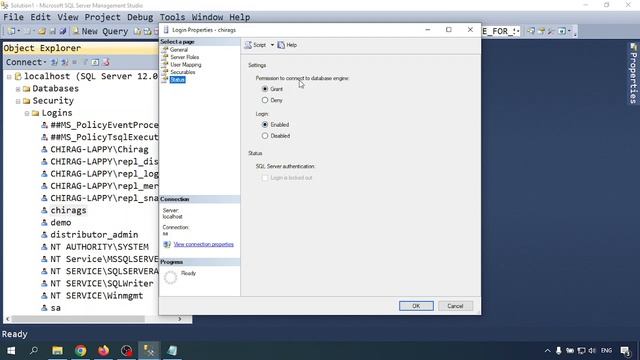
Task: Click View connection properties link
Action: point(204,244)
